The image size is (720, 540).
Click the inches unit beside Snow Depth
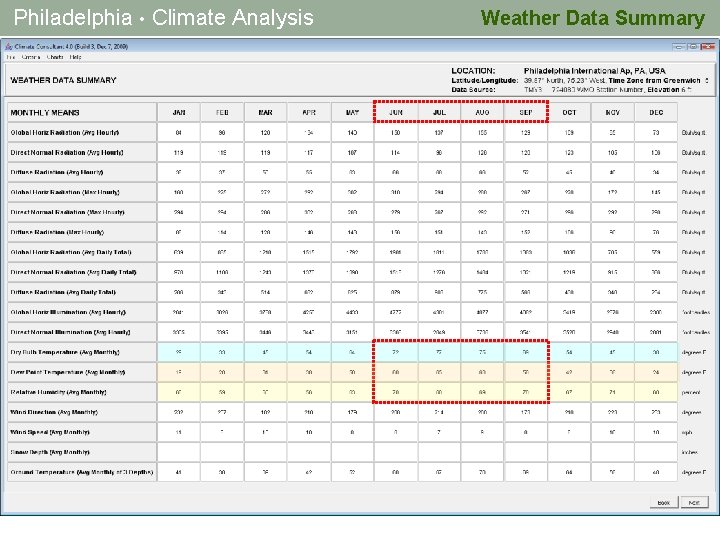(x=690, y=452)
